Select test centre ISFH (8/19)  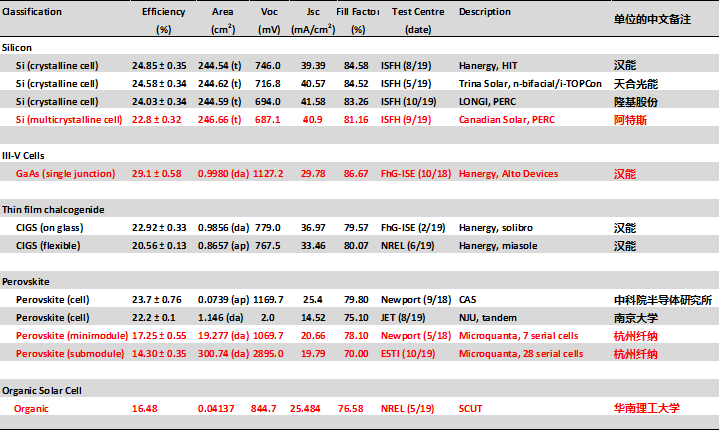(406, 66)
